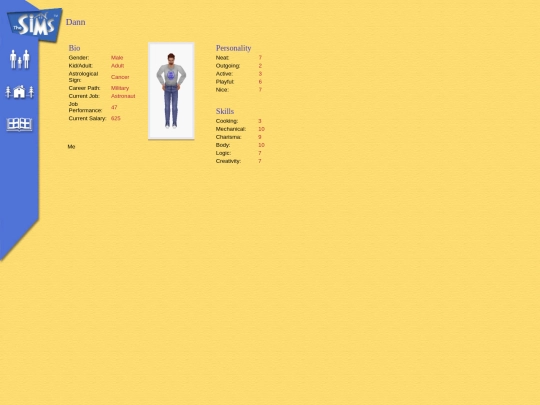Click the Skills section heading

(225, 111)
